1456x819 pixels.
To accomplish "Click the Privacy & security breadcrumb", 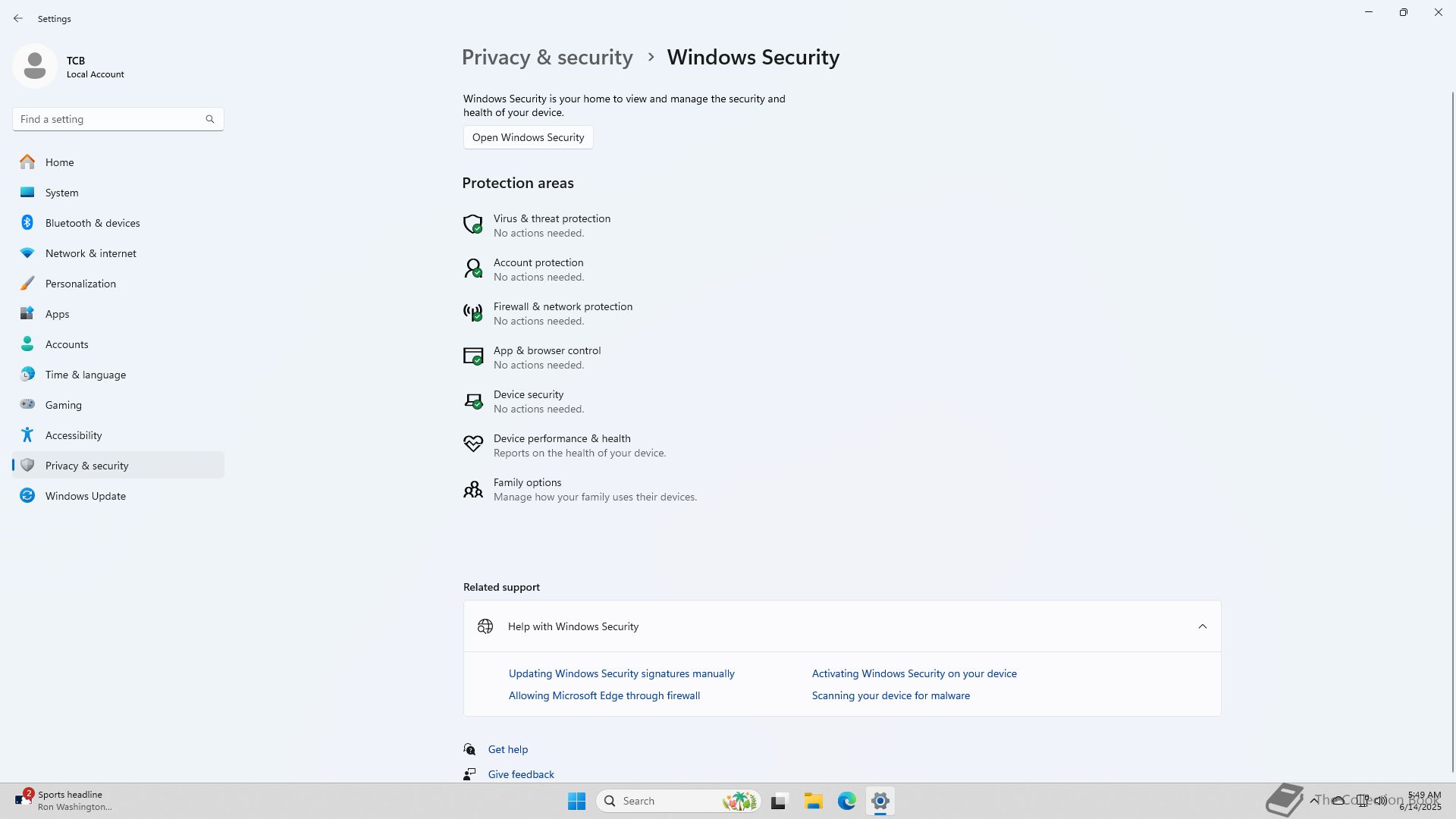I will [x=547, y=58].
